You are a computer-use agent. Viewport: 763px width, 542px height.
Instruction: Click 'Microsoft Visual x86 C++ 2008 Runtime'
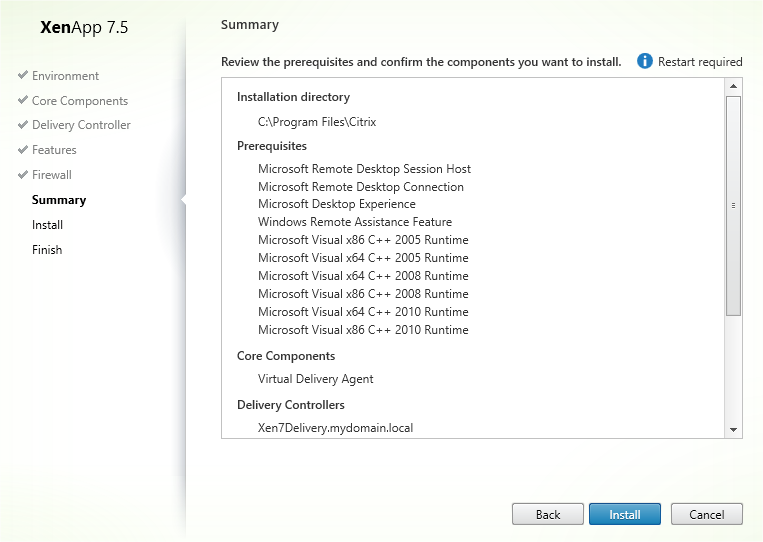[363, 294]
